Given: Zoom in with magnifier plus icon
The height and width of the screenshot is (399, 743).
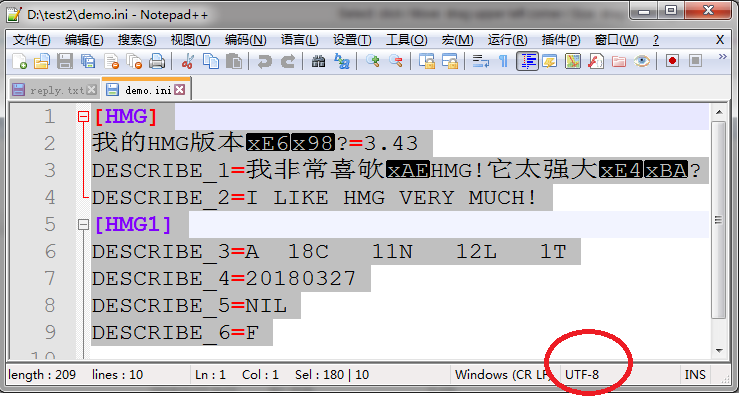Looking at the screenshot, I should 372,61.
